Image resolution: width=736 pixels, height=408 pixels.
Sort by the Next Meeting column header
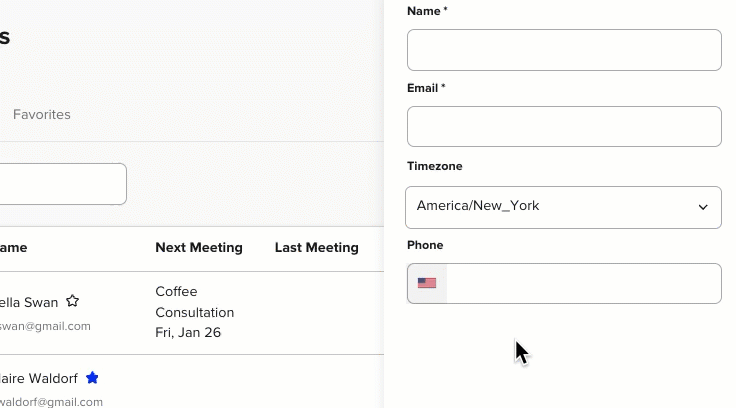click(x=199, y=247)
